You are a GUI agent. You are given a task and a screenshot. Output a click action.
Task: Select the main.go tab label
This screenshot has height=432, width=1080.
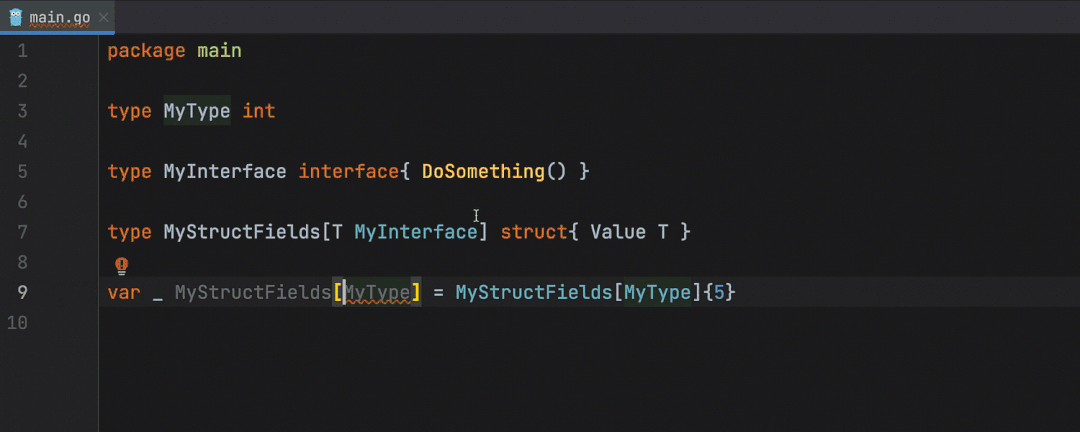[x=61, y=17]
